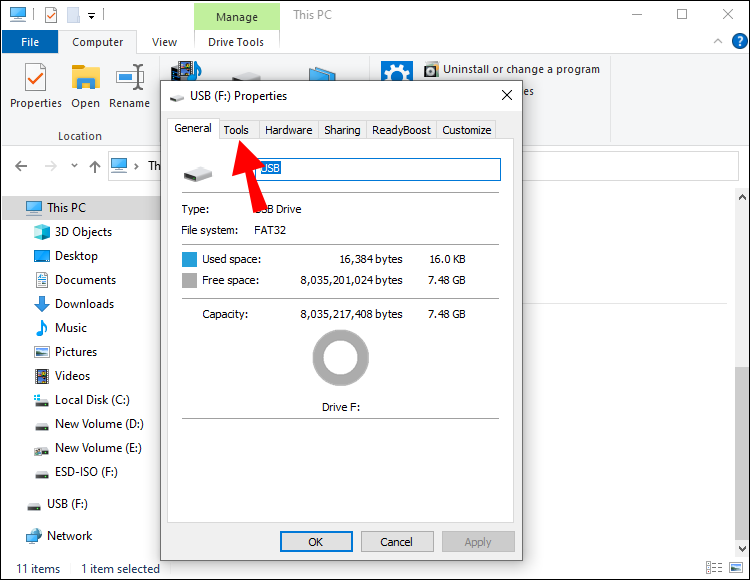Click the quick access New folder icon
The height and width of the screenshot is (580, 750).
pyautogui.click(x=73, y=15)
